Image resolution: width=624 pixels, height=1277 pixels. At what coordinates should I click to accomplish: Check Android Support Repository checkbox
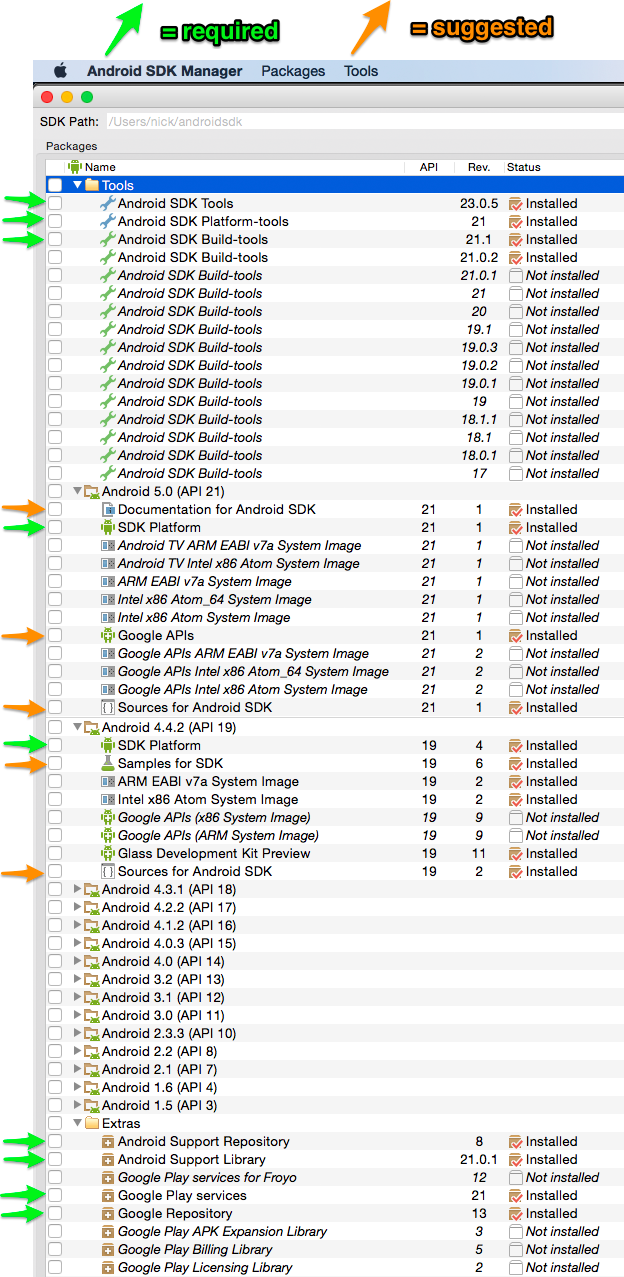tap(55, 1141)
